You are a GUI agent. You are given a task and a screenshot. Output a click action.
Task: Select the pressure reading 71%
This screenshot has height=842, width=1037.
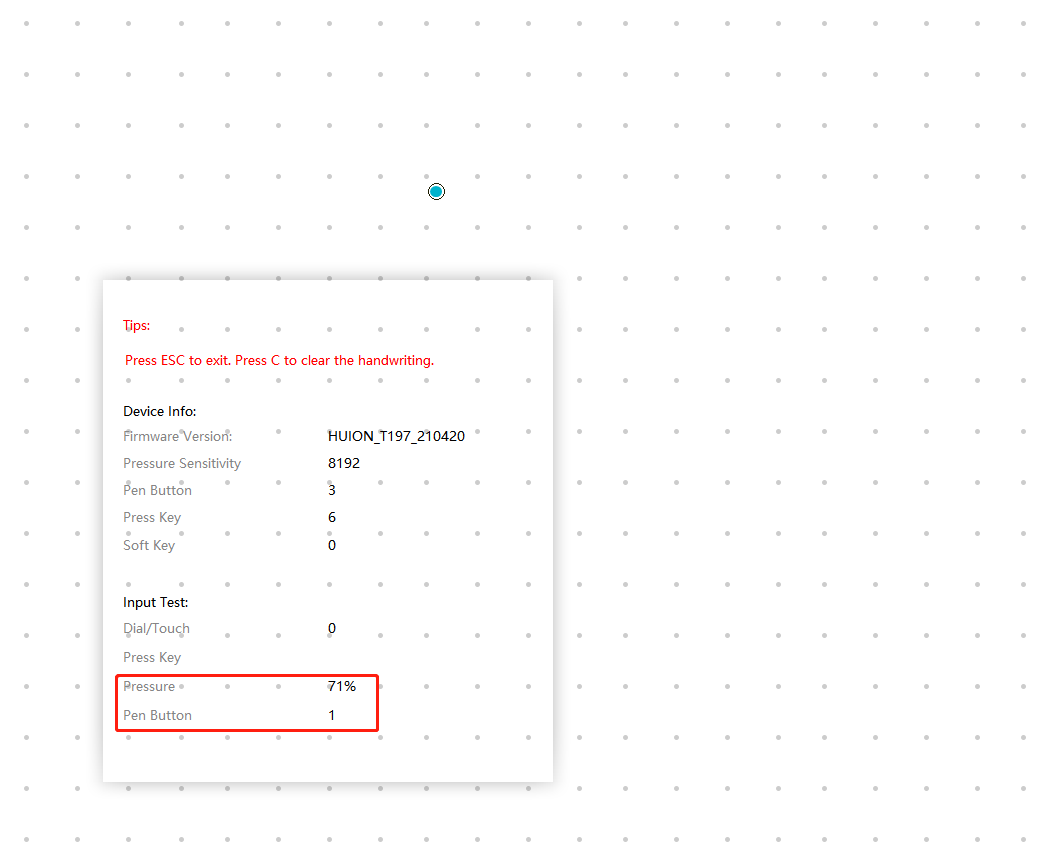pyautogui.click(x=342, y=687)
